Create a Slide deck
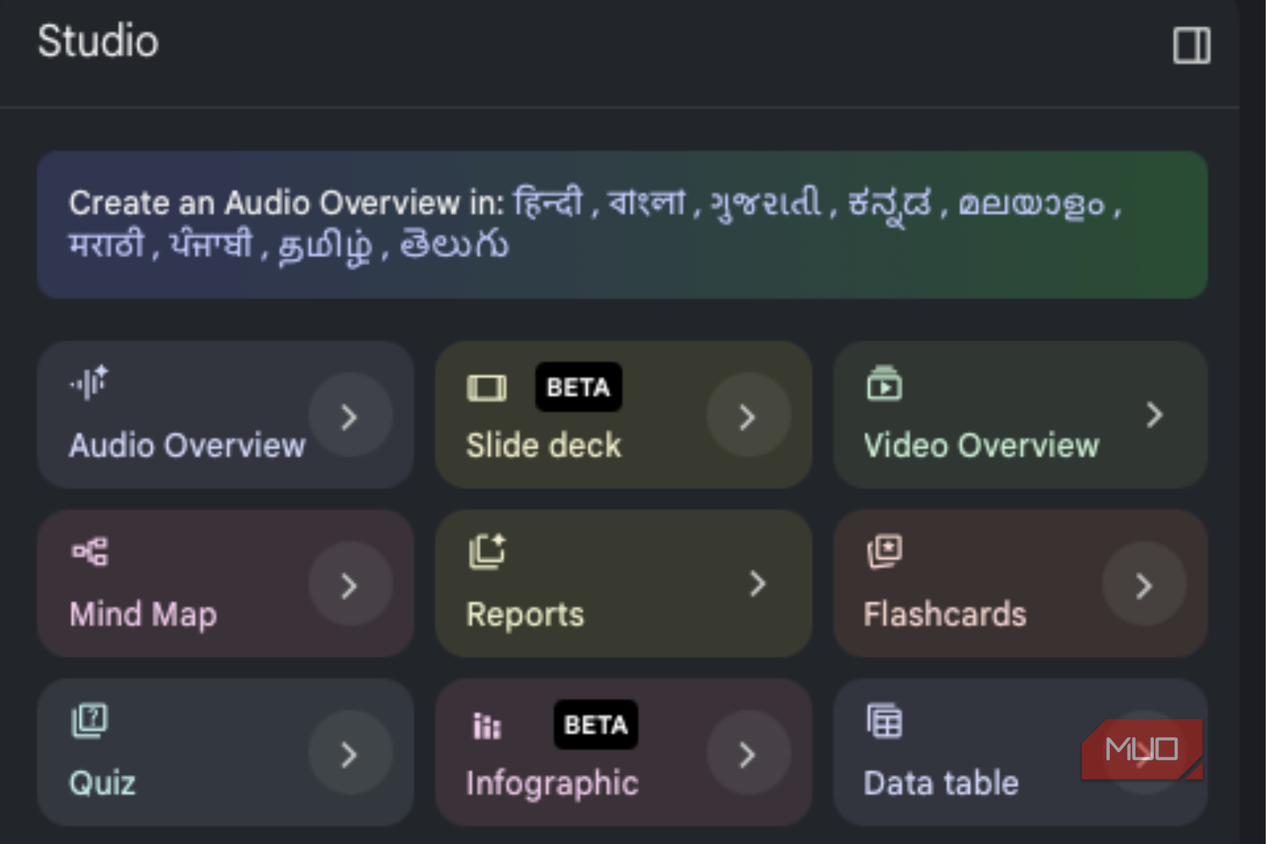Viewport: 1266px width, 844px height. tap(623, 415)
